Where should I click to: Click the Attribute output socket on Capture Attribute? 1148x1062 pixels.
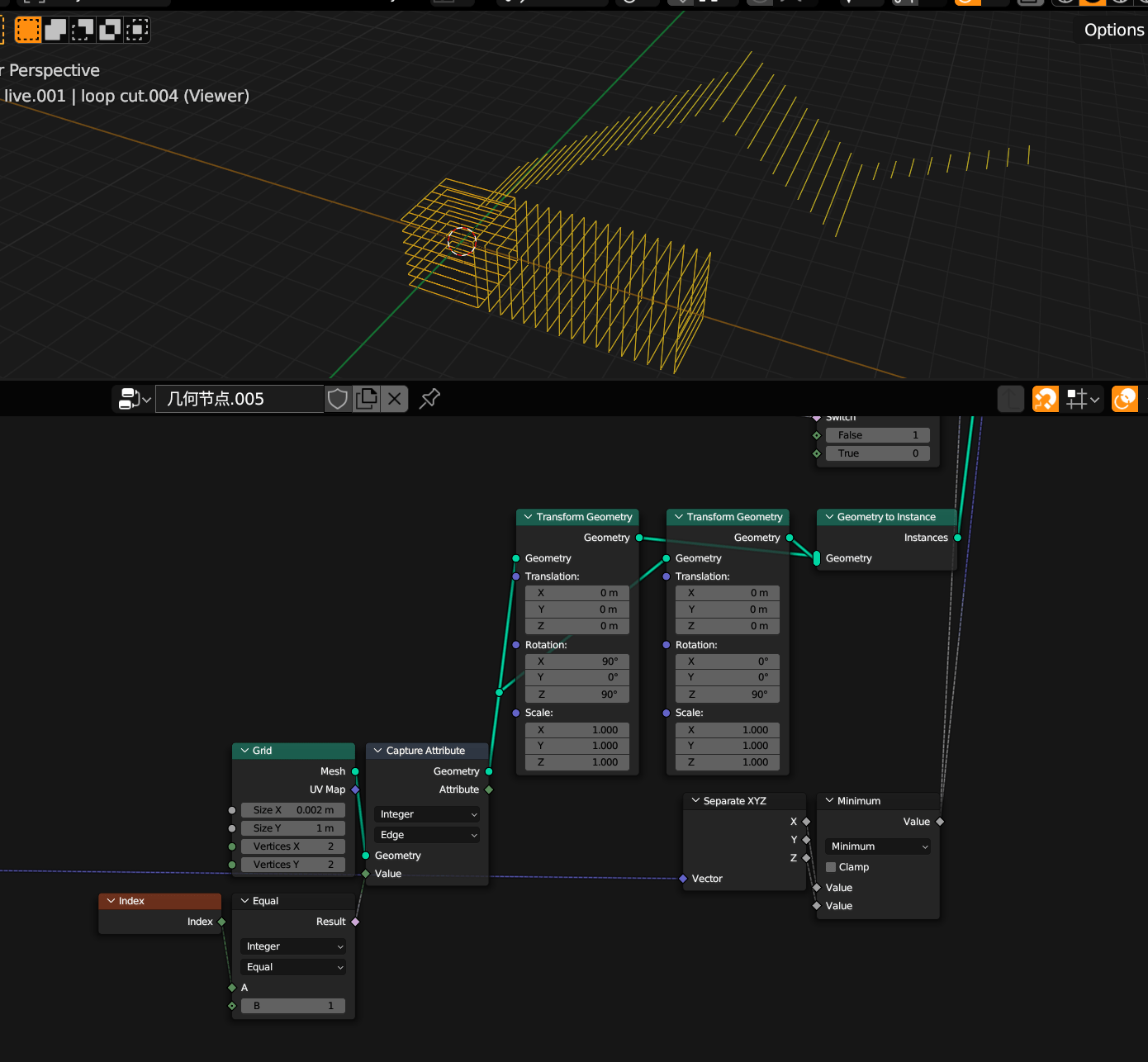(489, 789)
